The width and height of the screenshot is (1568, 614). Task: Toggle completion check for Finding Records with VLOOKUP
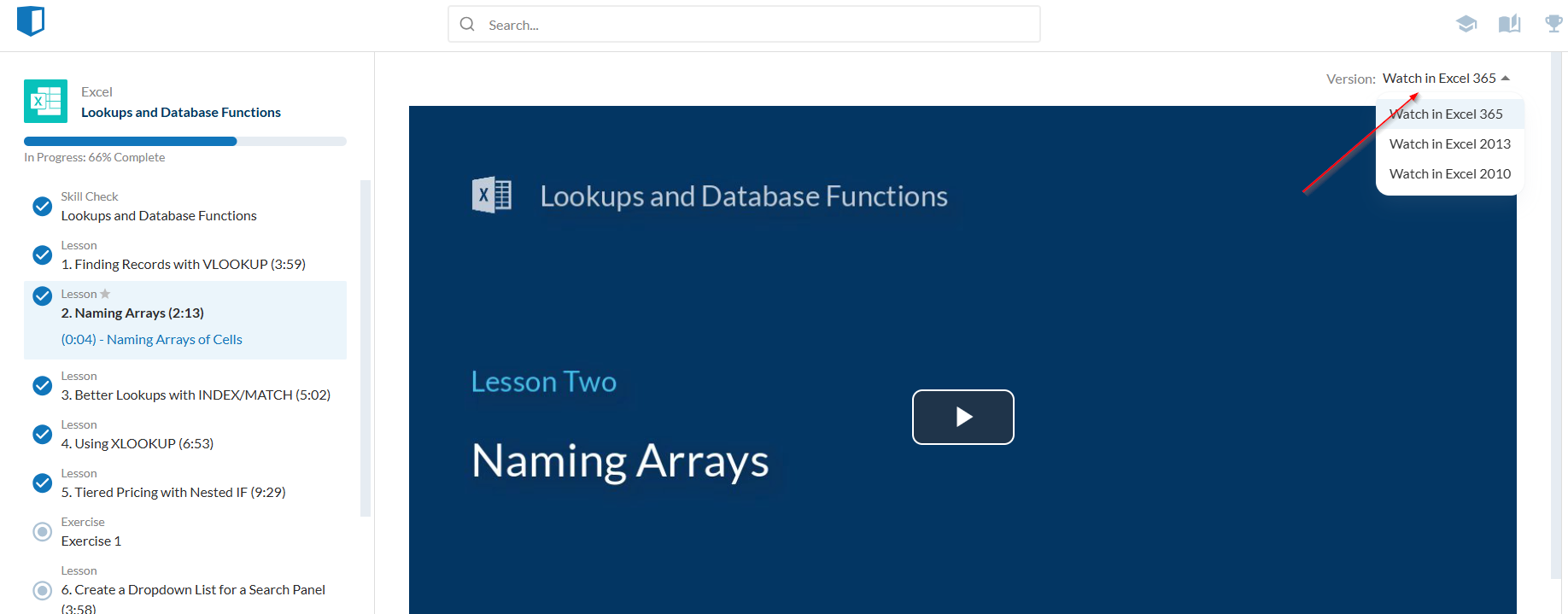42,255
